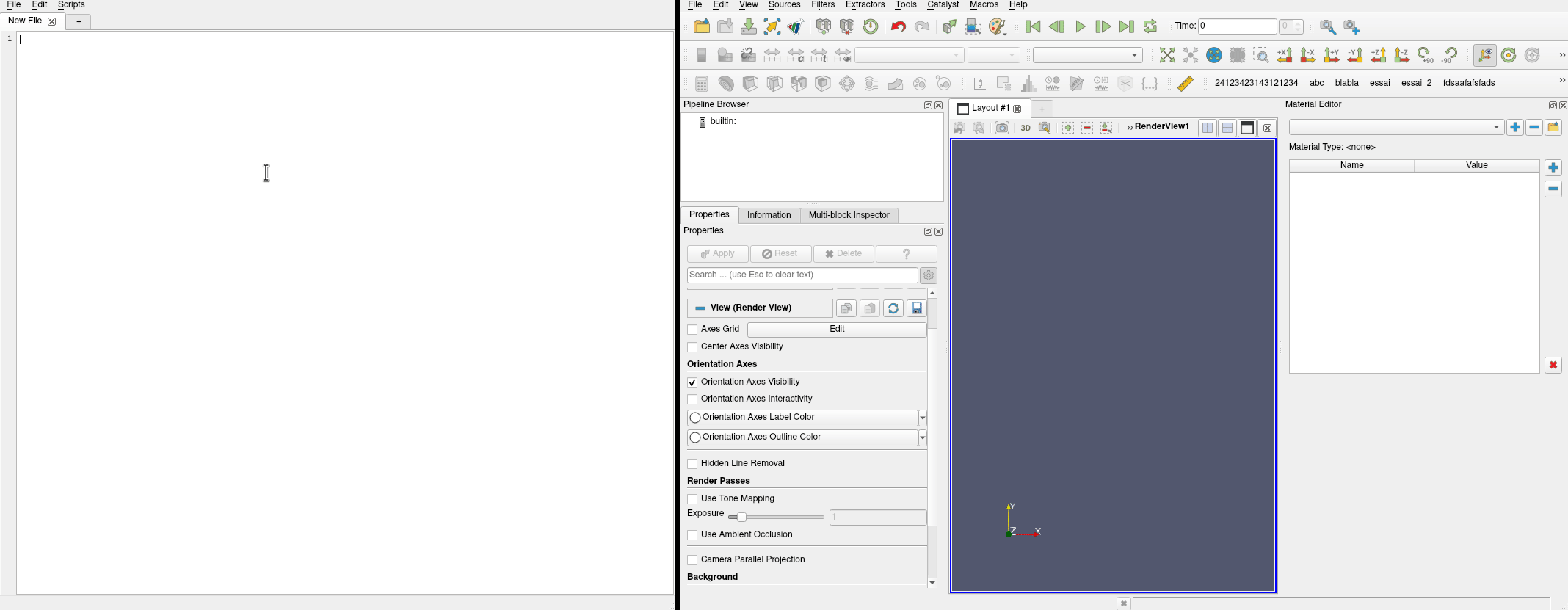The image size is (1568, 610).
Task: Enable Orientation Axes Interactivity checkbox
Action: tap(692, 400)
